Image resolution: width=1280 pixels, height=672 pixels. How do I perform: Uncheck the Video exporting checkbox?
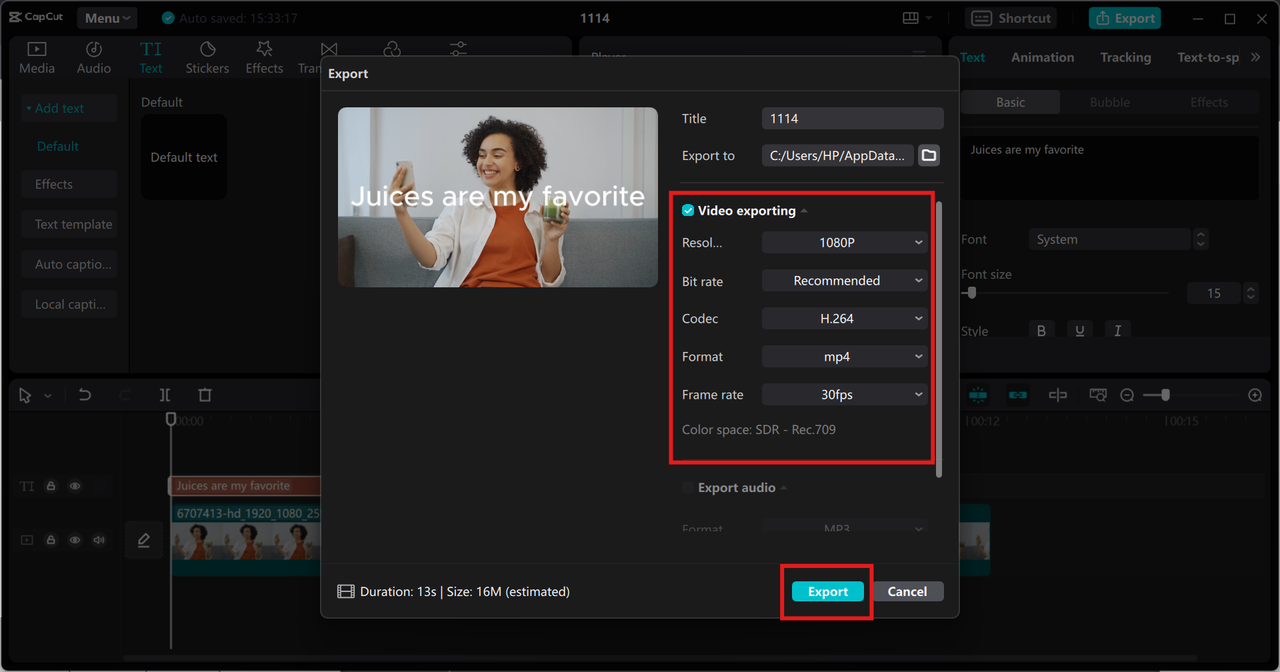[687, 210]
